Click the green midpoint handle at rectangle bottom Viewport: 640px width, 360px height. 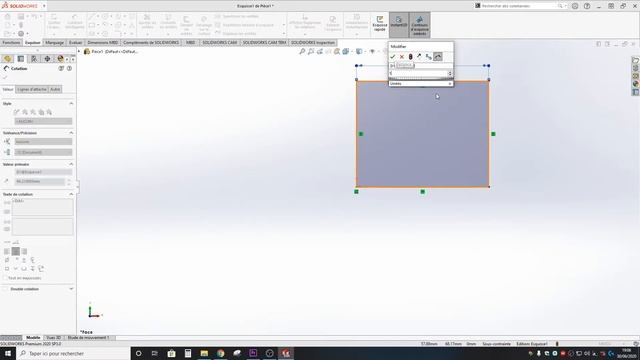coord(422,192)
